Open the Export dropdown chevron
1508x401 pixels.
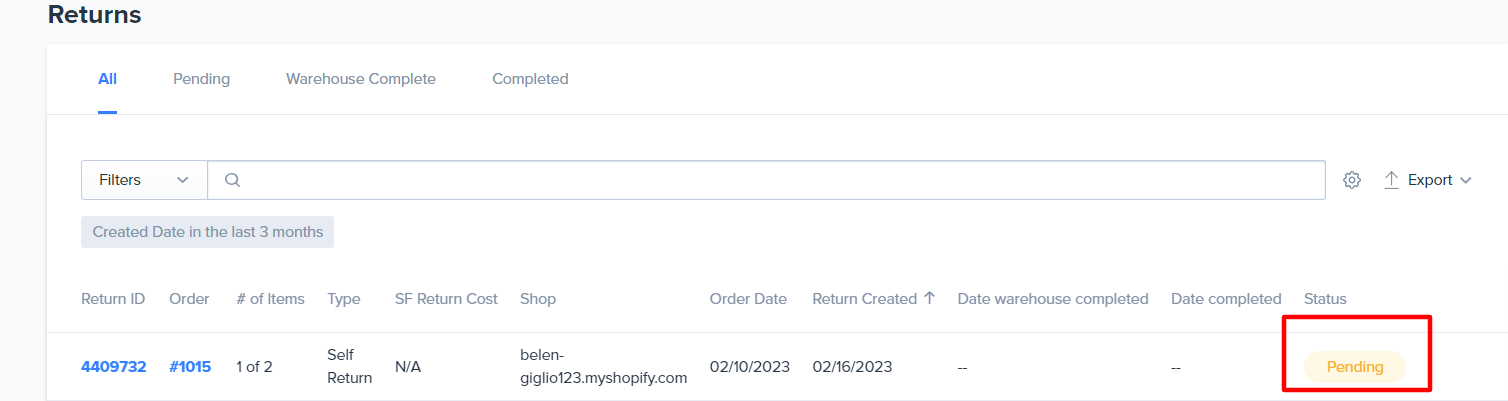1466,181
